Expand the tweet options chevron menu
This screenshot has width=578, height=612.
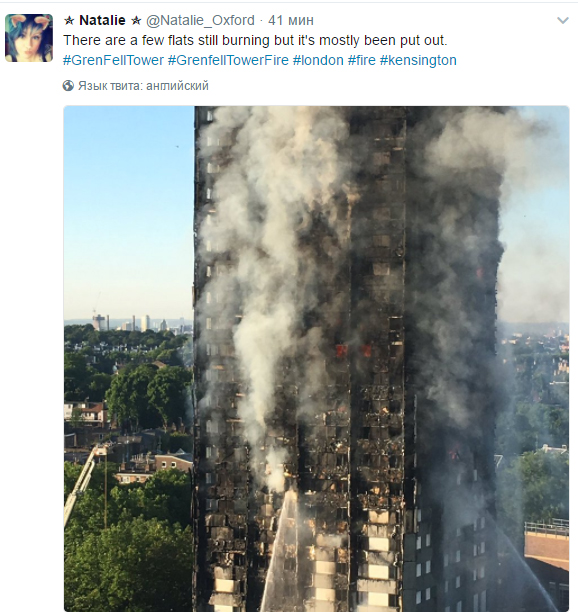pyautogui.click(x=562, y=20)
